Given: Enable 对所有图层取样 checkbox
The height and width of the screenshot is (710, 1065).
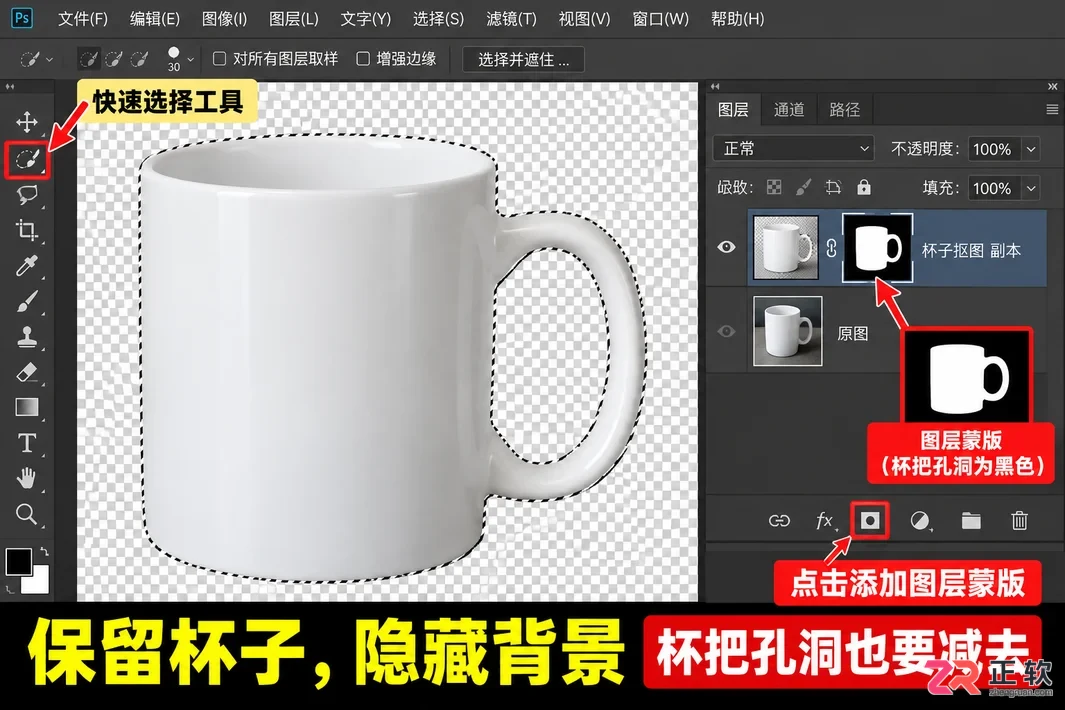Looking at the screenshot, I should [219, 59].
